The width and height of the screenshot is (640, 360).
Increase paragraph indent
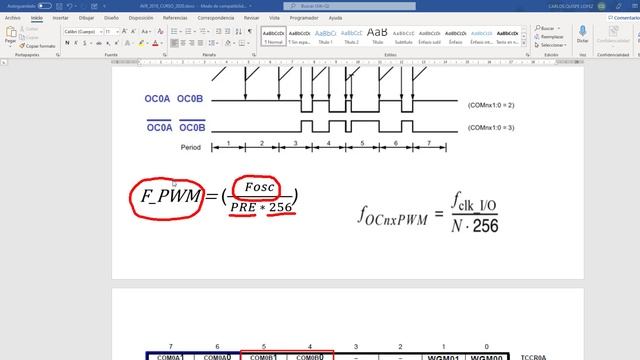tap(228, 31)
